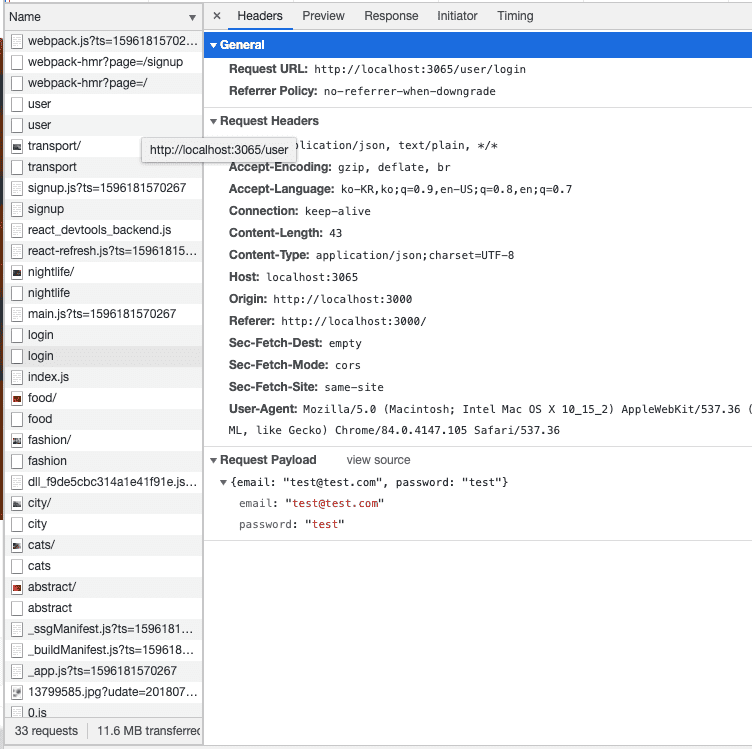Click the fashion/ image file icon
Screen dimensions: 752x749
pyautogui.click(x=17, y=440)
